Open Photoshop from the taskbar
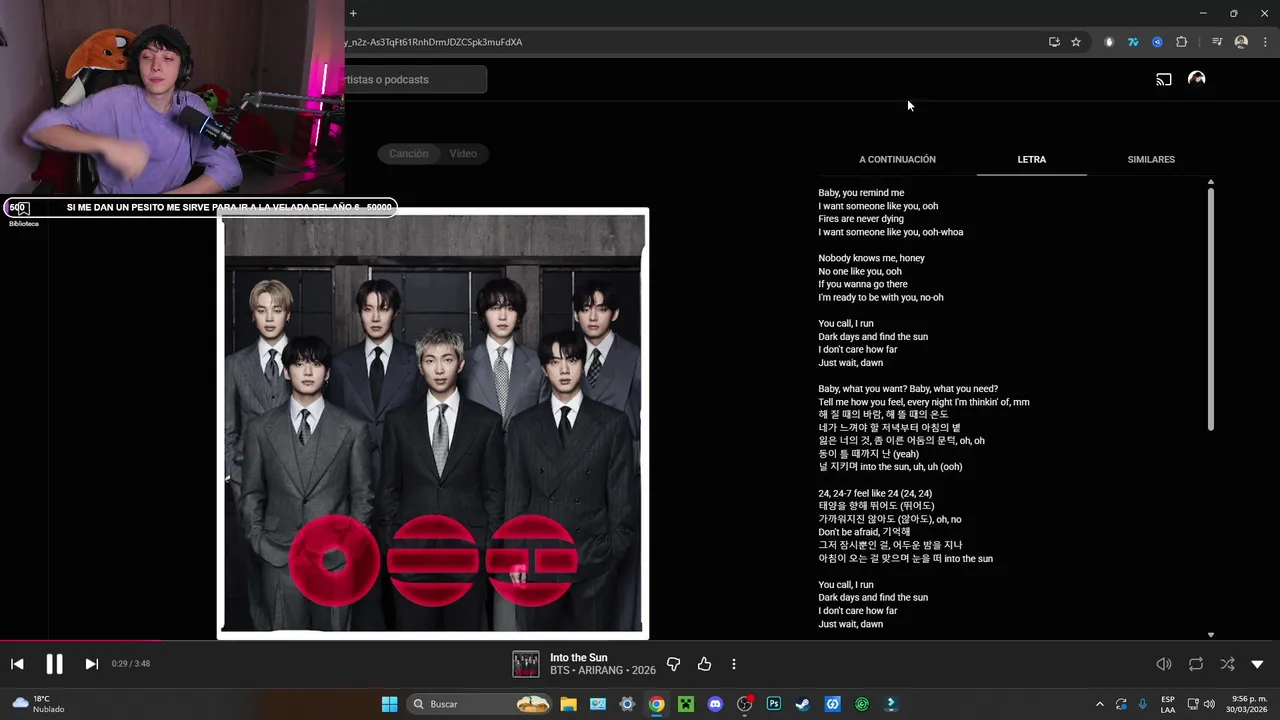Image resolution: width=1280 pixels, height=720 pixels. pos(773,704)
